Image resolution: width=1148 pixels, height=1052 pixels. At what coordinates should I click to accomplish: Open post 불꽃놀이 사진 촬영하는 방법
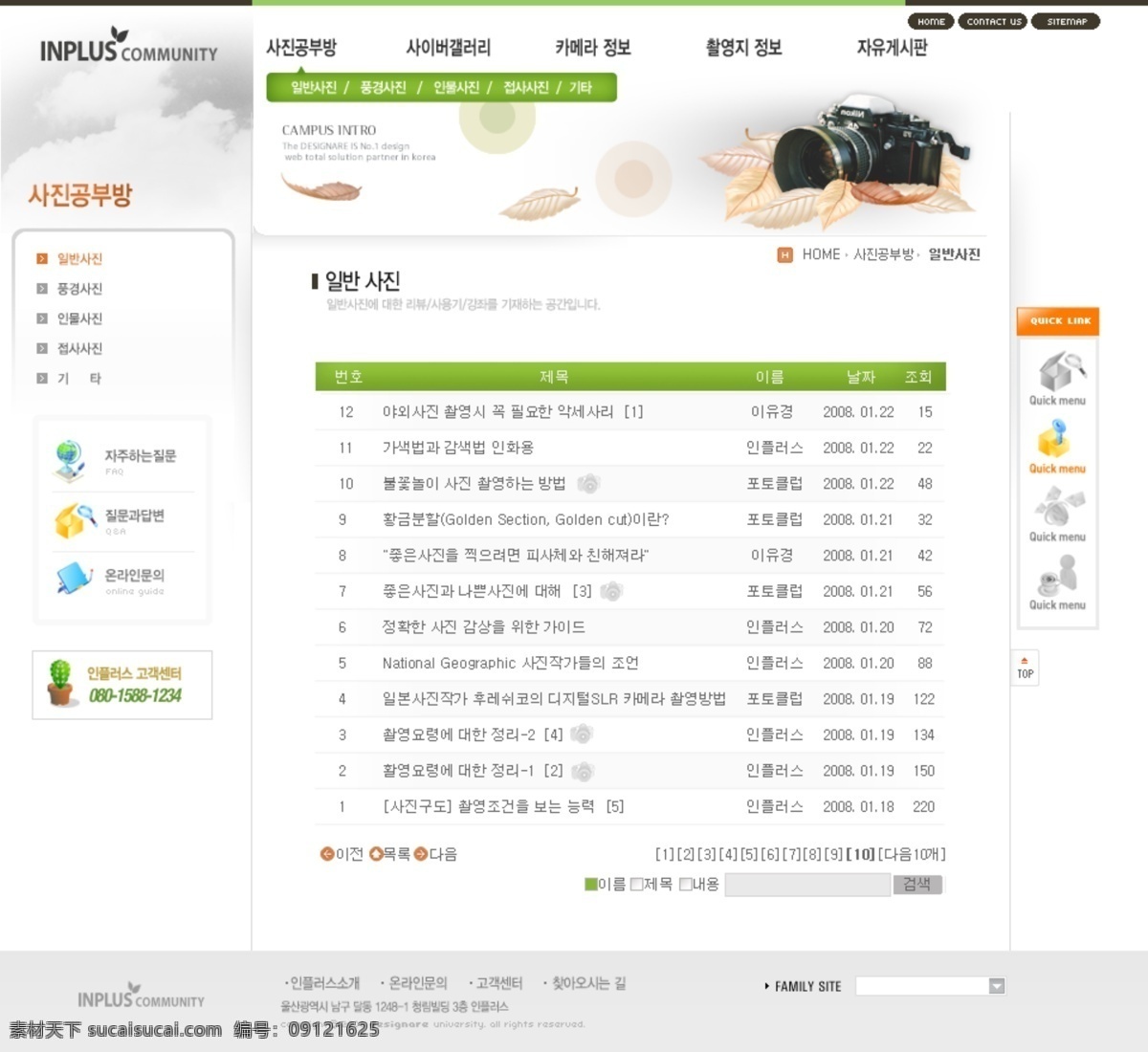[474, 484]
